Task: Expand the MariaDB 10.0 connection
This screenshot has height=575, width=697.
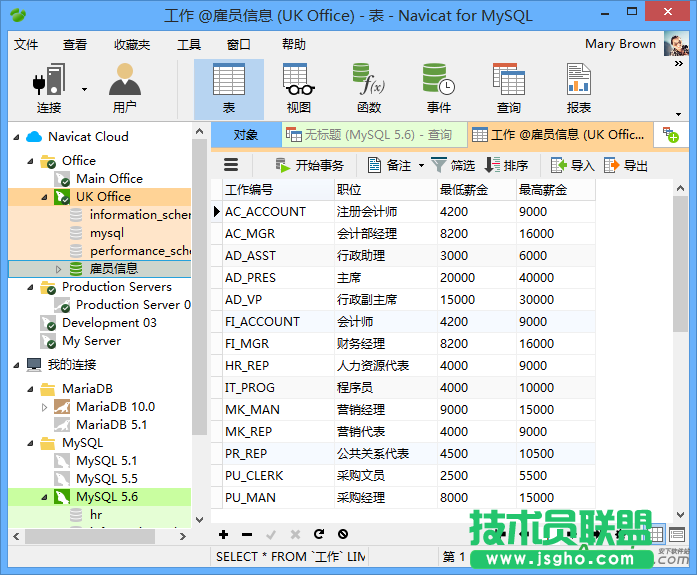Action: point(44,407)
